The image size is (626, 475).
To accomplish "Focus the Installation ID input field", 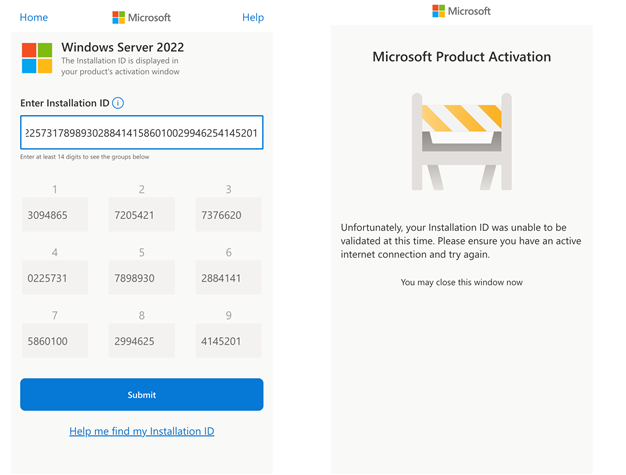I will click(x=142, y=133).
